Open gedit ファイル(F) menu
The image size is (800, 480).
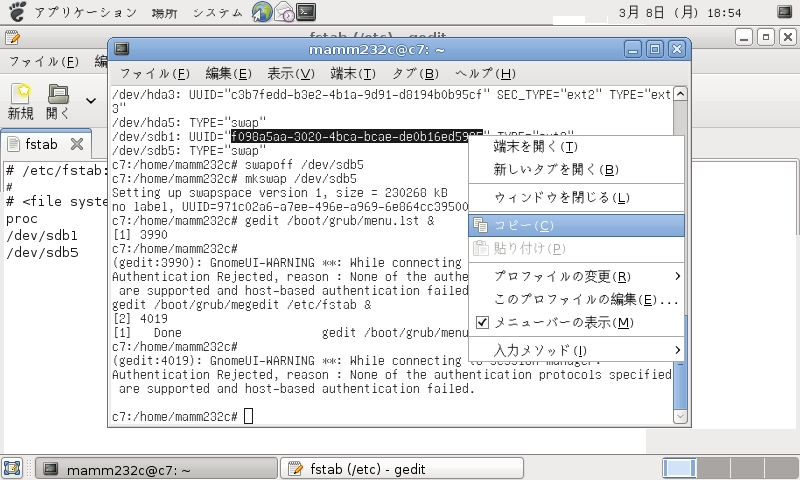coord(44,62)
